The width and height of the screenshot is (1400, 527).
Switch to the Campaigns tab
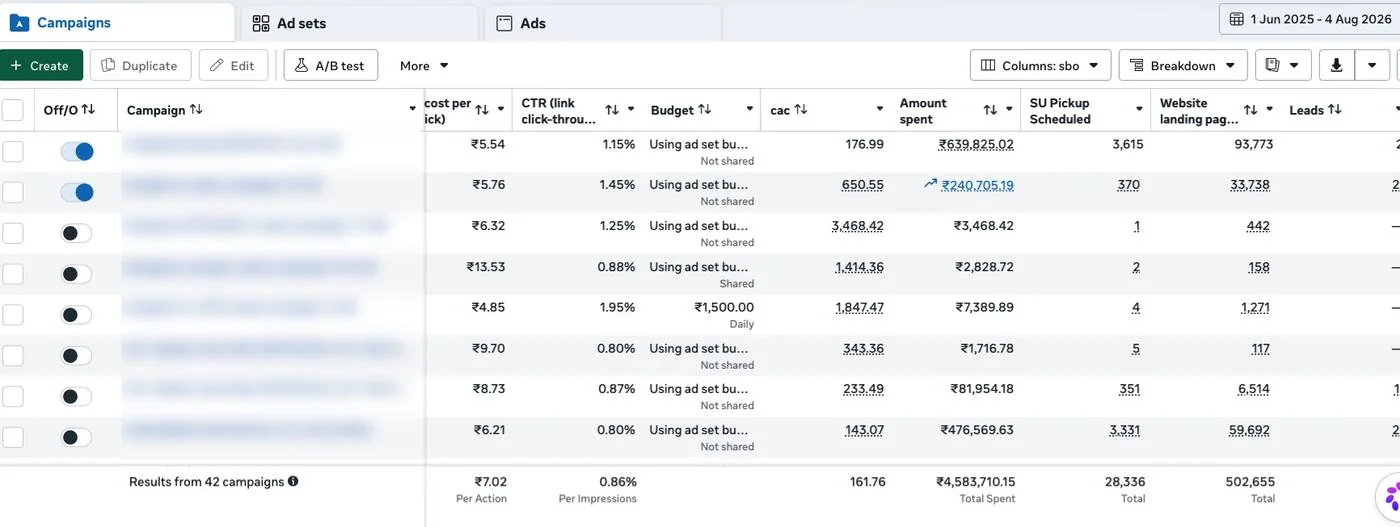(x=117, y=22)
